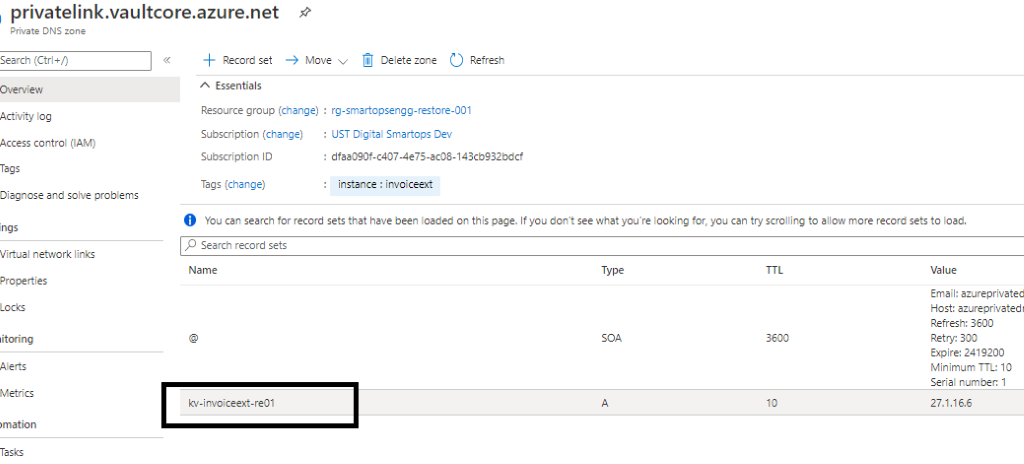Click the Delete zone trash icon

[x=368, y=60]
